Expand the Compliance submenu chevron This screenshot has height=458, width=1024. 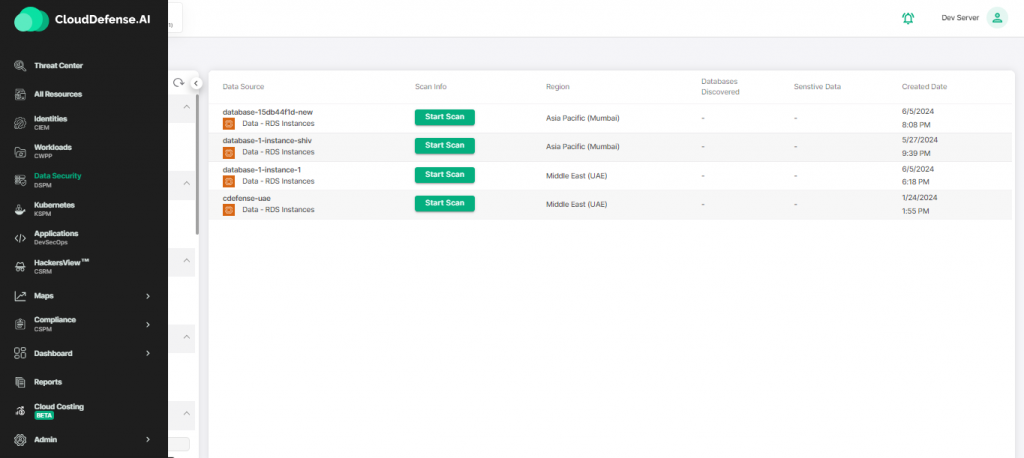pyautogui.click(x=148, y=324)
